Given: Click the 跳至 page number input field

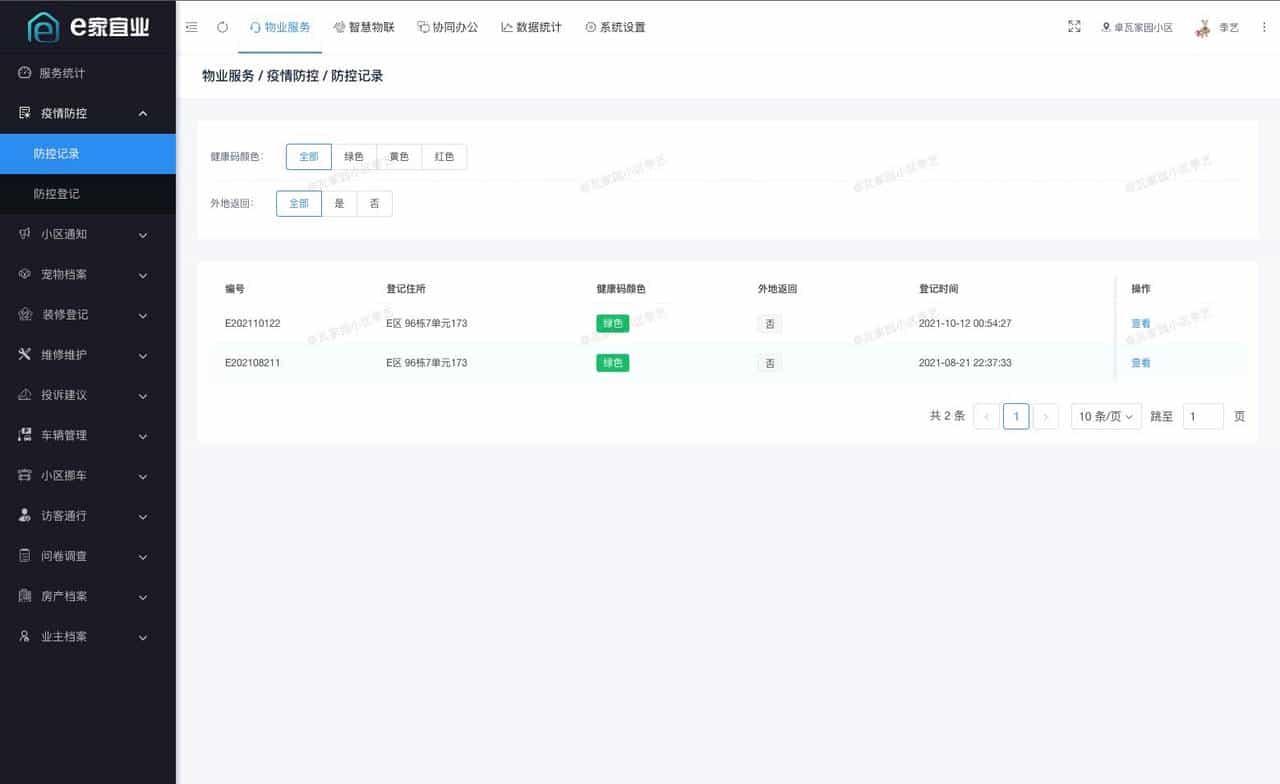Looking at the screenshot, I should (x=1203, y=415).
